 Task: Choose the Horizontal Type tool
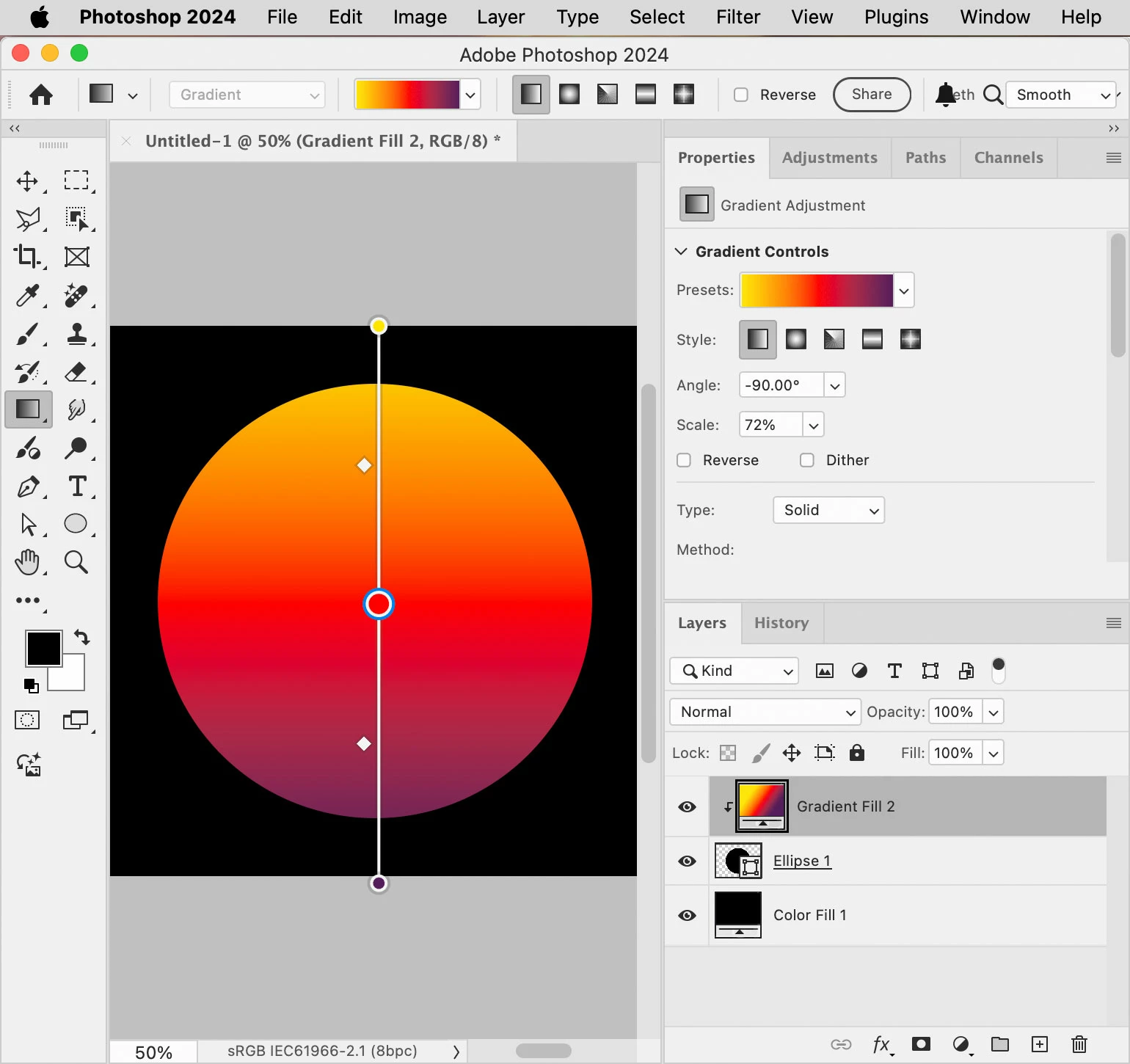click(76, 486)
